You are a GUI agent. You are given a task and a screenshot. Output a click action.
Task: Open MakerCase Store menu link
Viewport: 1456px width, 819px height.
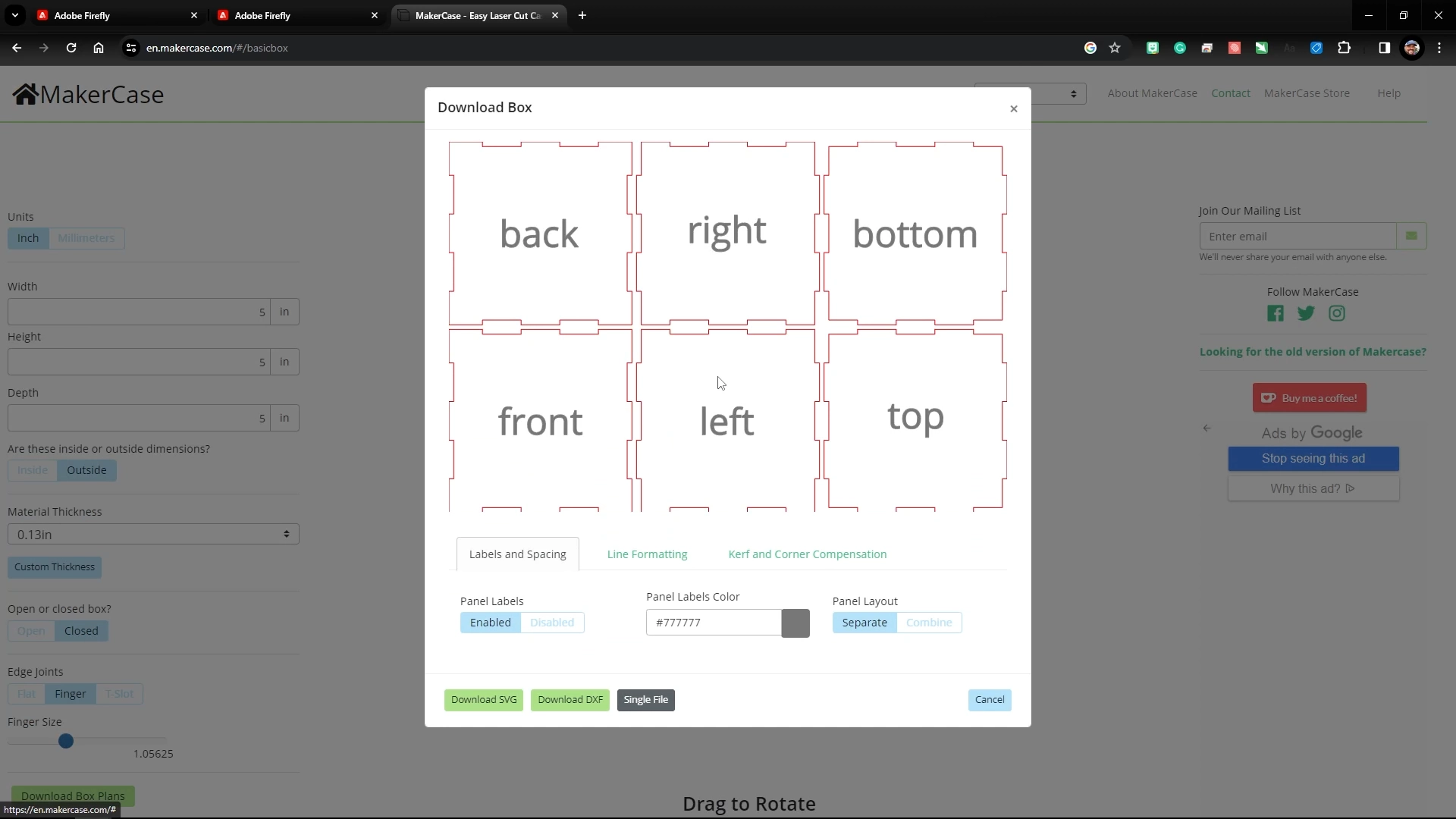tap(1307, 93)
